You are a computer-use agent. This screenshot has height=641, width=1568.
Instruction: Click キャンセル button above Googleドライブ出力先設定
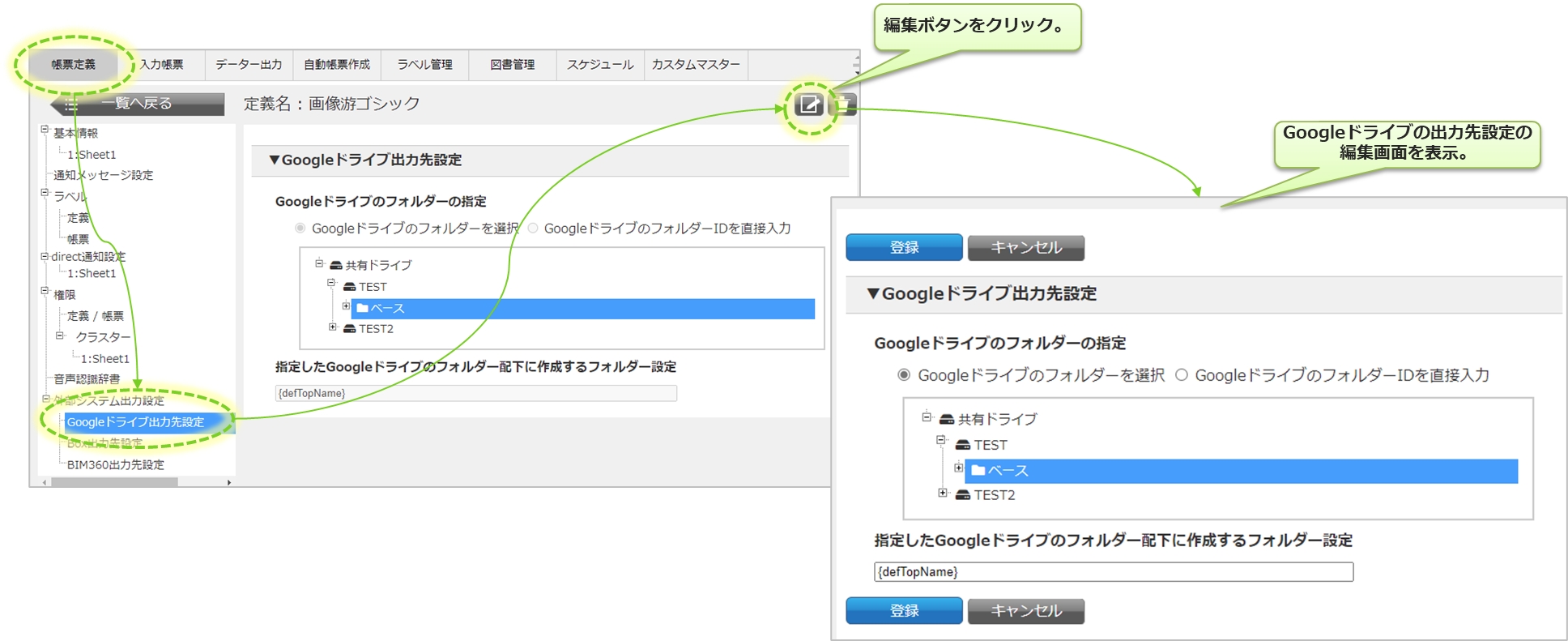(1026, 247)
